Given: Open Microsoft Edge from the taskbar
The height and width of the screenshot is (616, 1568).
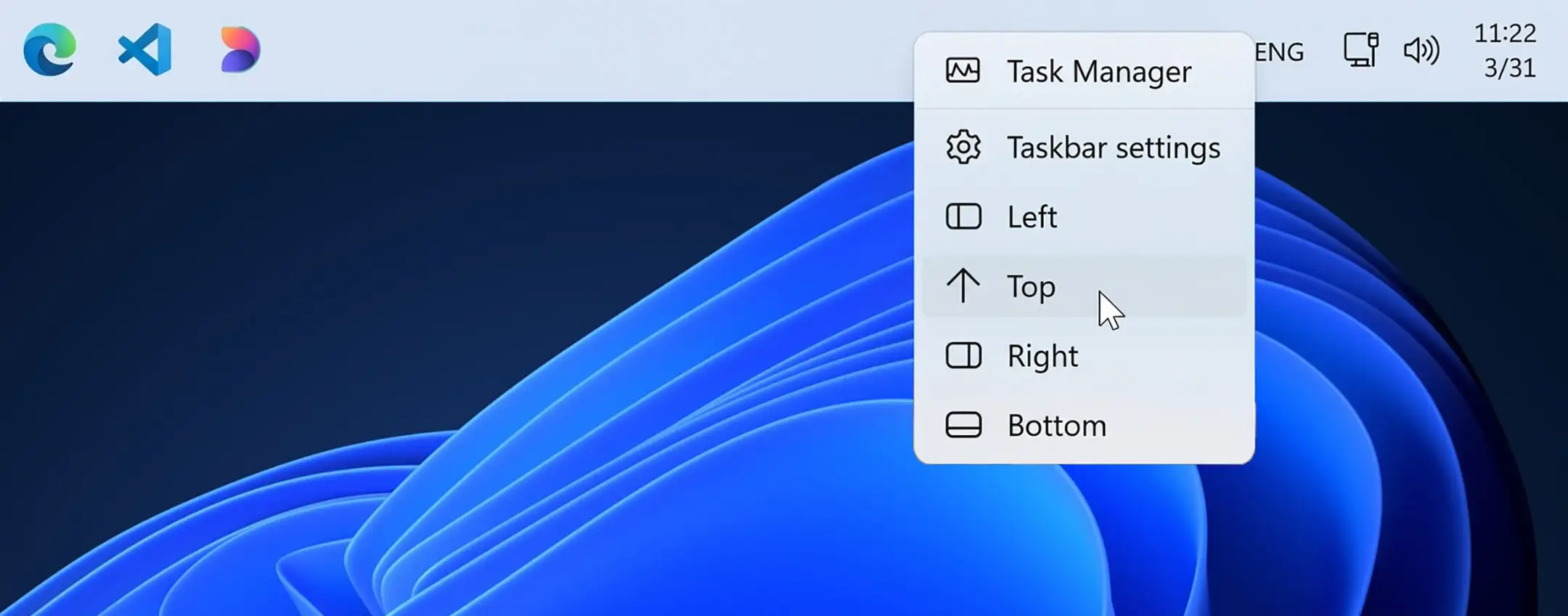Looking at the screenshot, I should 50,50.
